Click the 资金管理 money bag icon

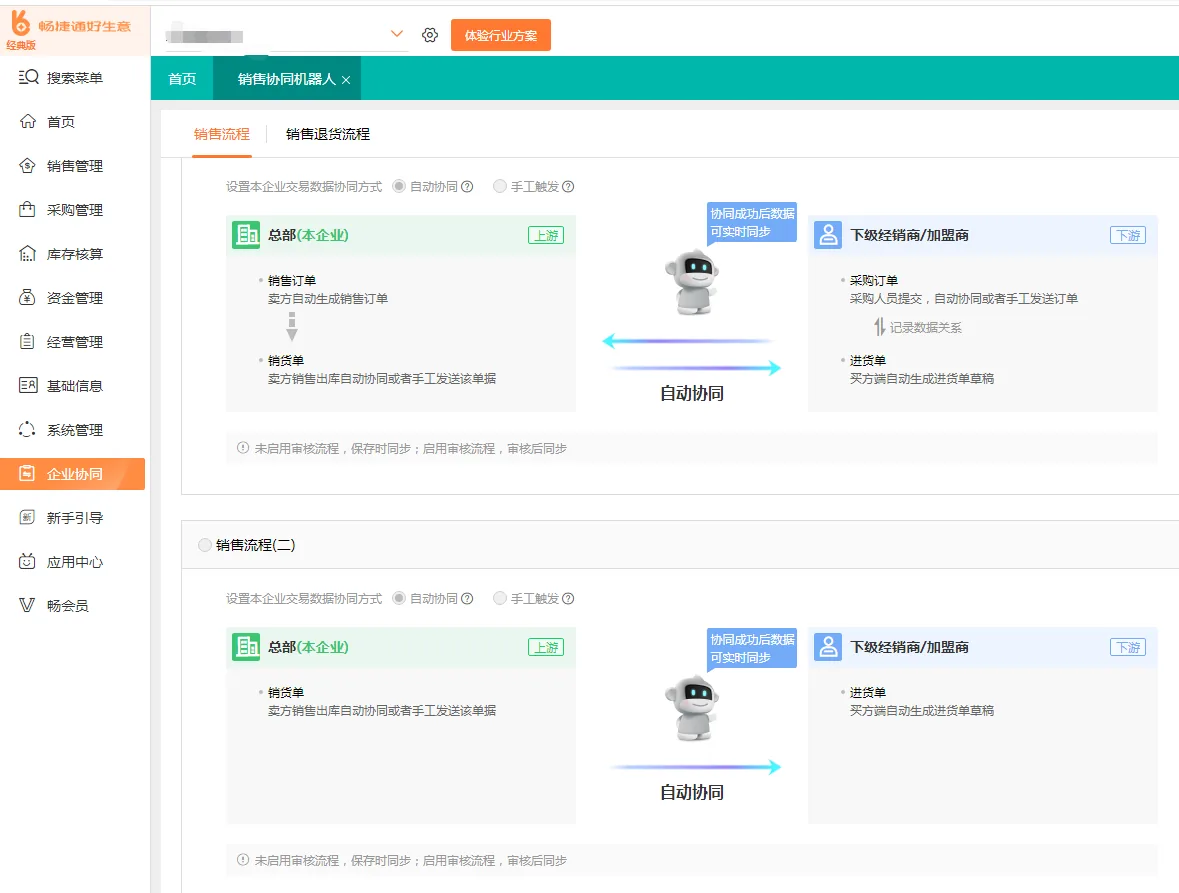coord(28,298)
